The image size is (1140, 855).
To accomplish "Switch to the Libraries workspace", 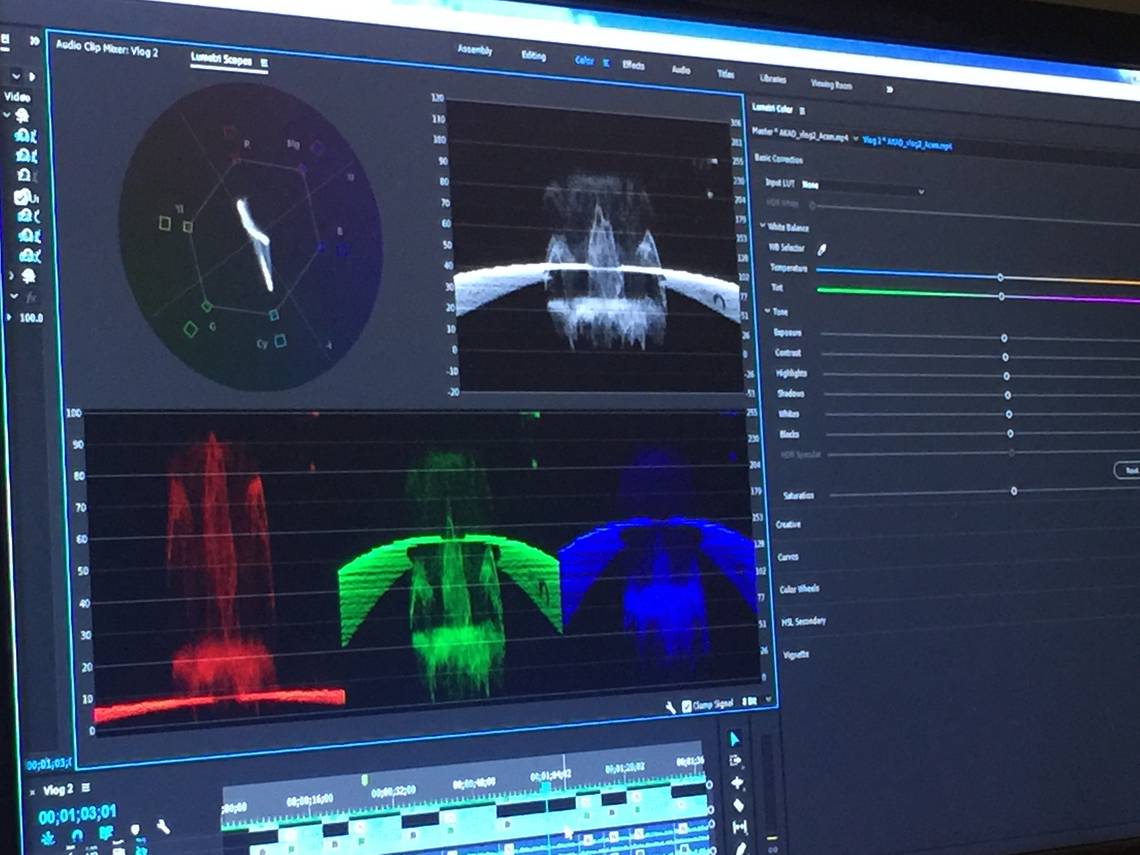I will coord(773,79).
